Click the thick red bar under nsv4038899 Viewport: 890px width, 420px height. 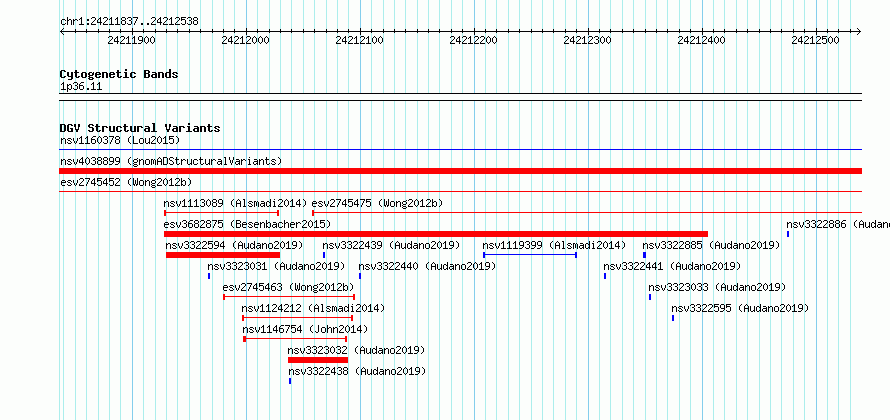click(460, 171)
